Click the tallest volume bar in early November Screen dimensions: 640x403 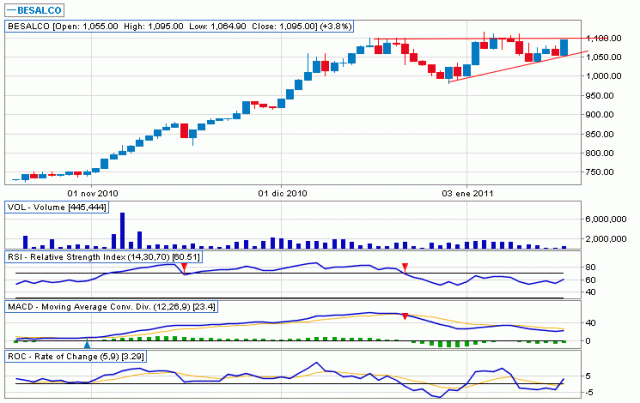[x=122, y=231]
